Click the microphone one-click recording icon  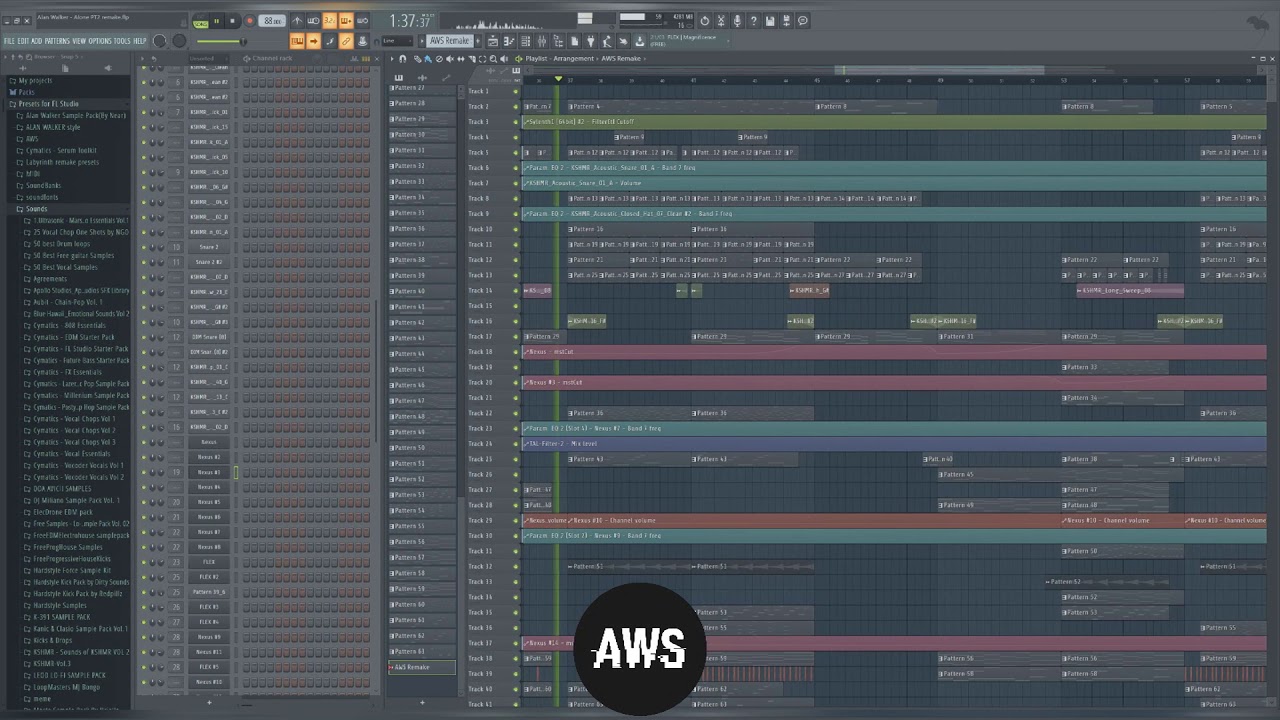737,21
